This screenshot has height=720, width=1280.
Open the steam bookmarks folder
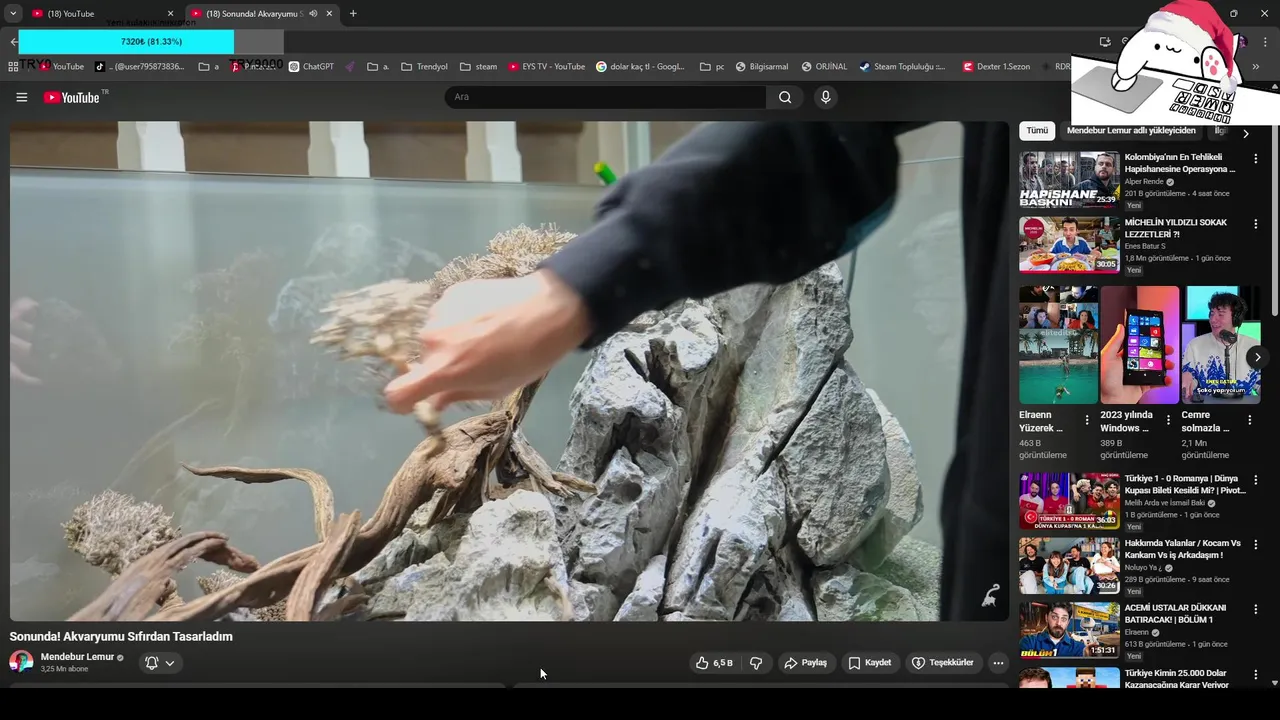[x=478, y=67]
